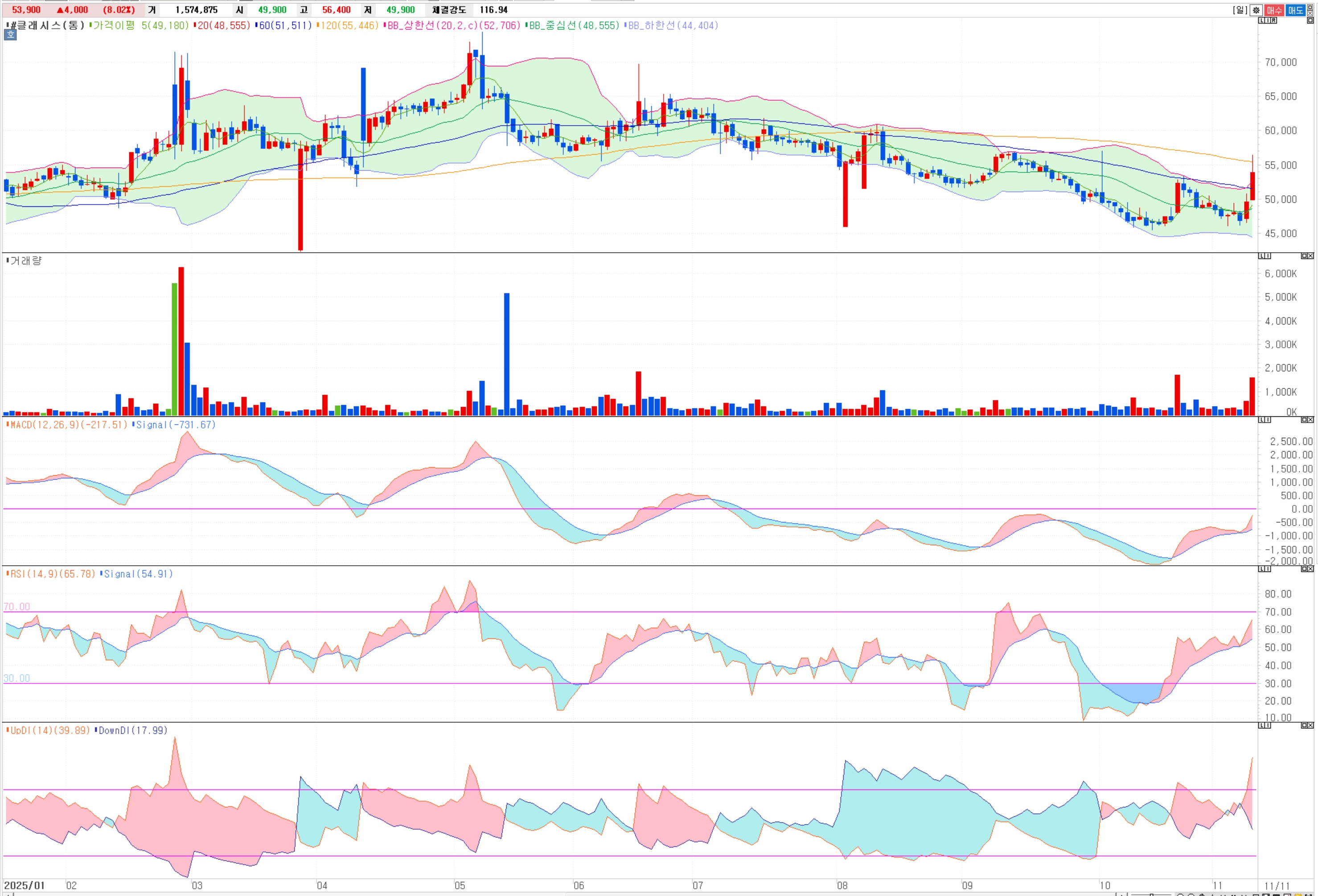Maximize the MACD indicator panel
Screen dimensions: 1318x896
click(1304, 419)
